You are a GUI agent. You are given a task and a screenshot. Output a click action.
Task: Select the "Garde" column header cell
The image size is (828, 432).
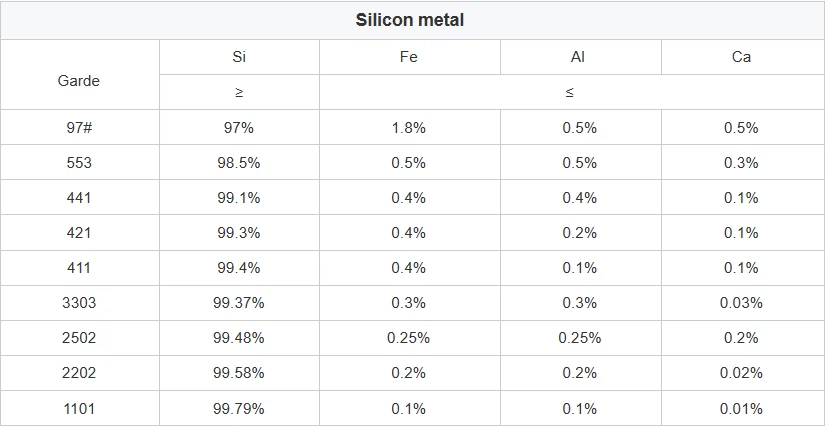(79, 81)
